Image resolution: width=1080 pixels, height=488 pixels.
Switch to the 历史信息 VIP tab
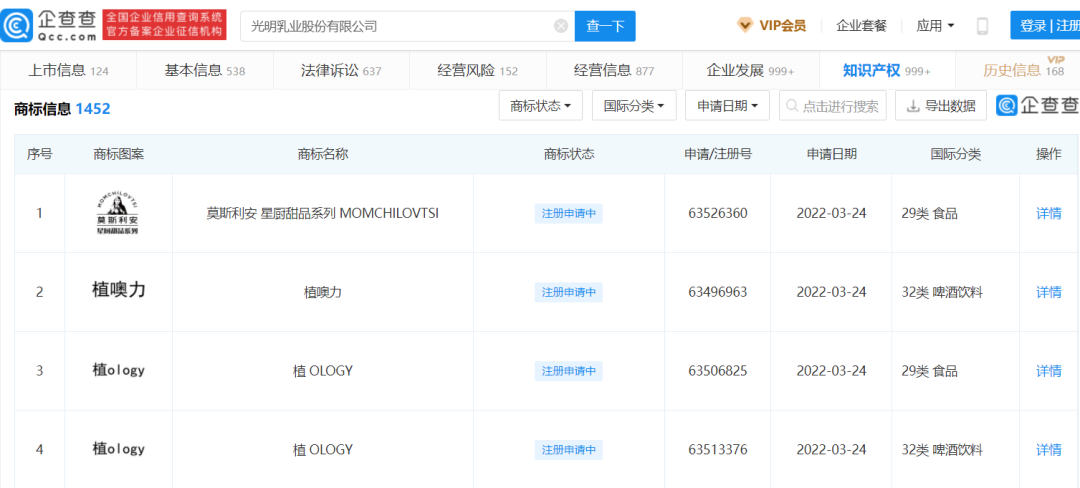(x=1018, y=70)
